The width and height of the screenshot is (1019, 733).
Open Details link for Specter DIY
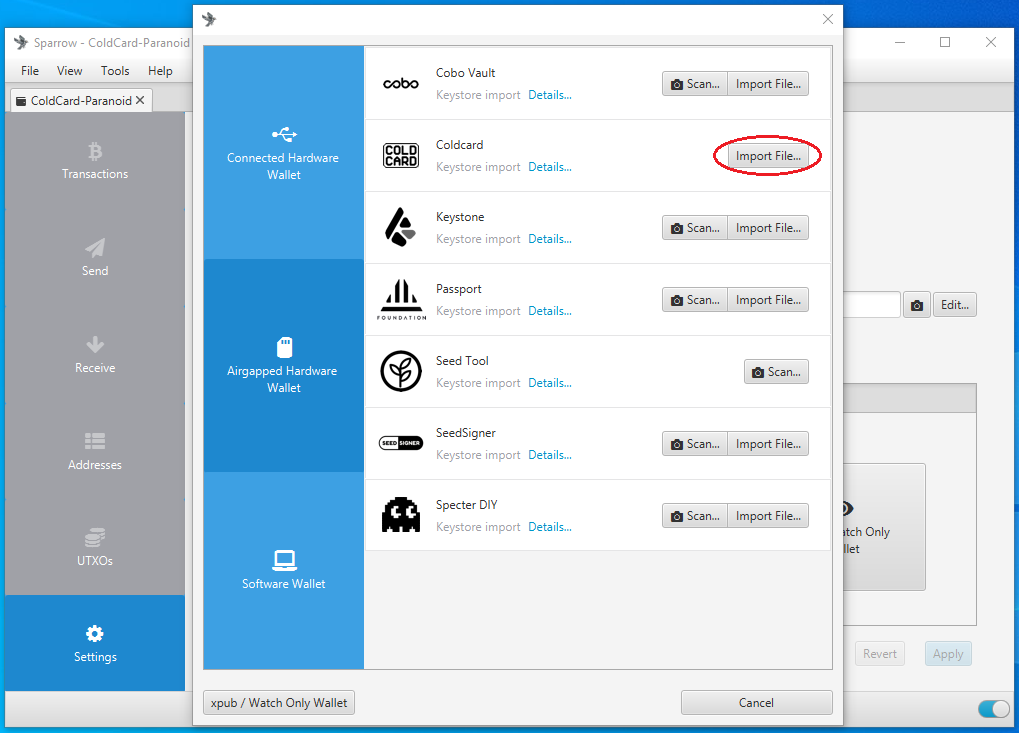[550, 527]
